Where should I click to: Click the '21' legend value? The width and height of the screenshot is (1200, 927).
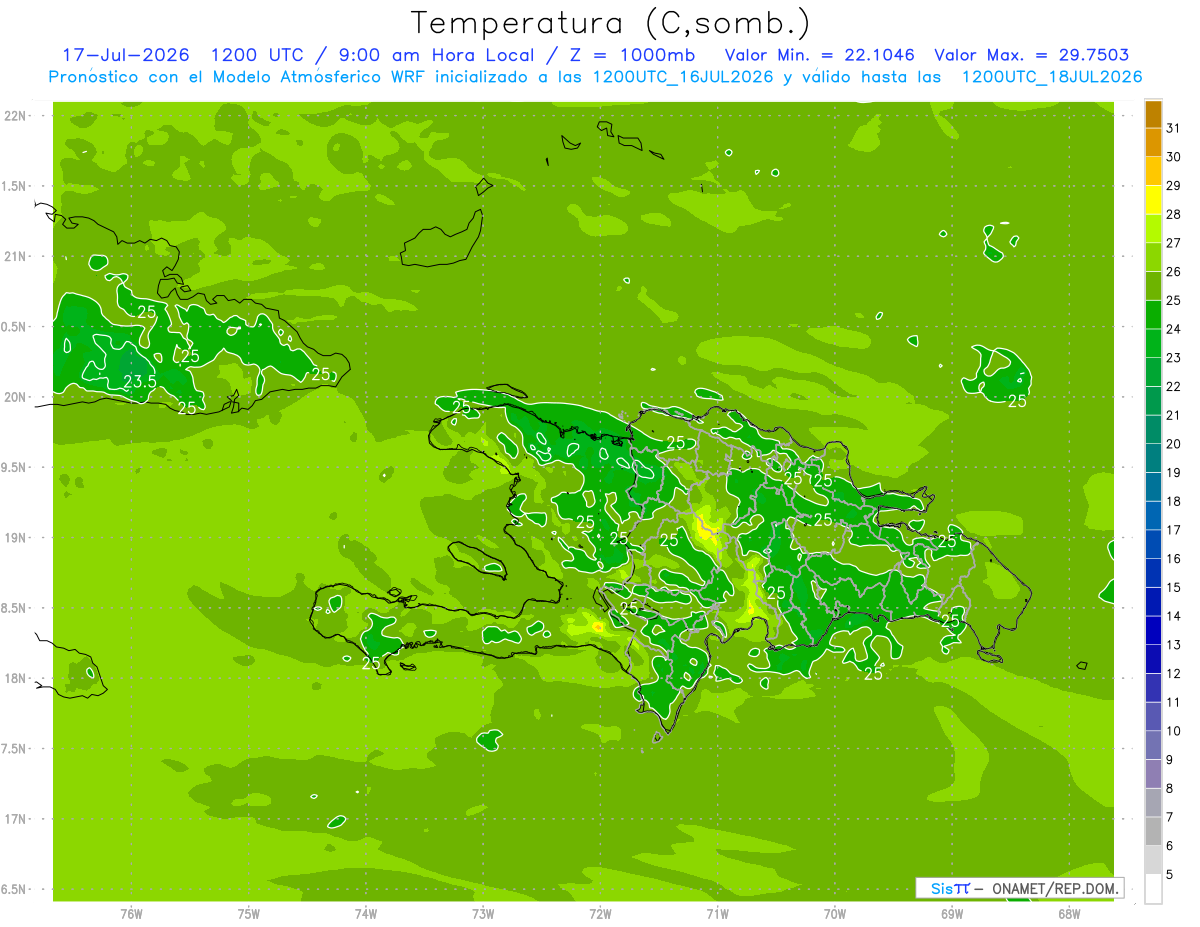[1173, 415]
